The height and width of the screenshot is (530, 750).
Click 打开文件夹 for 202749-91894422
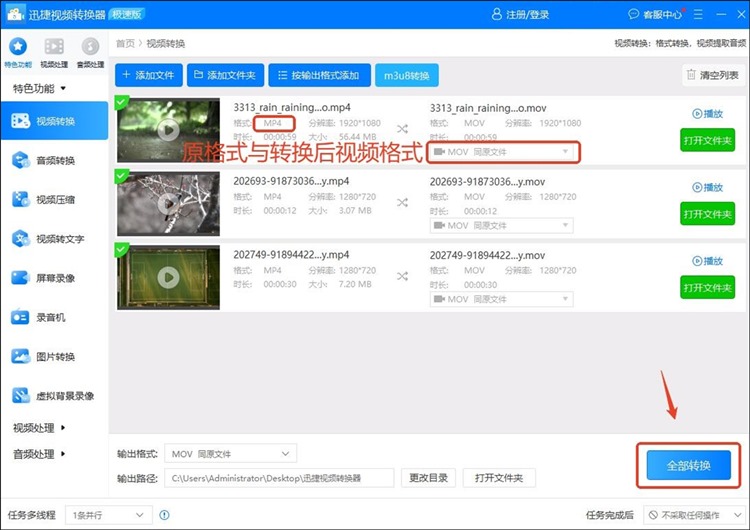tap(707, 287)
